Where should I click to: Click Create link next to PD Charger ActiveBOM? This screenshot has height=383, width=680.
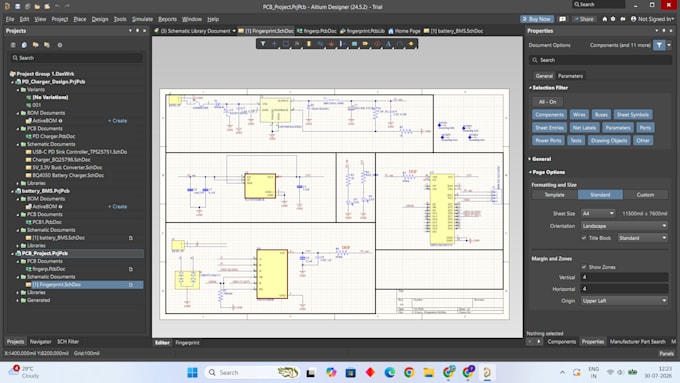click(118, 121)
